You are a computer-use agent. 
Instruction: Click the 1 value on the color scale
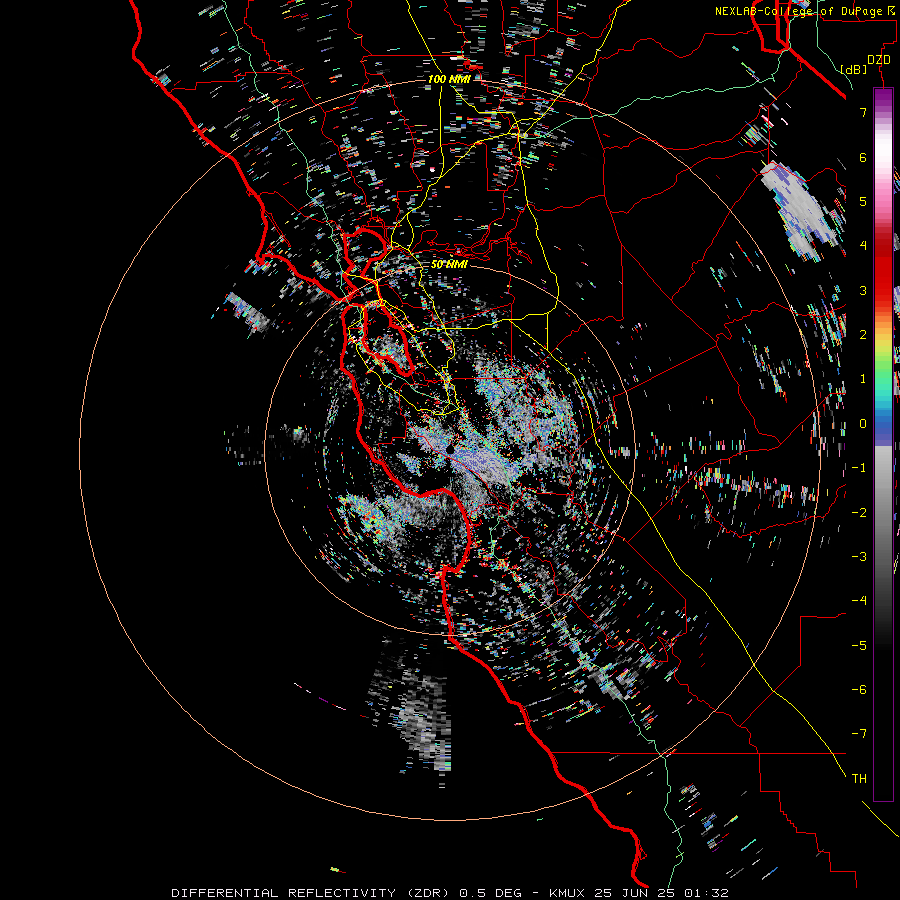pos(863,379)
